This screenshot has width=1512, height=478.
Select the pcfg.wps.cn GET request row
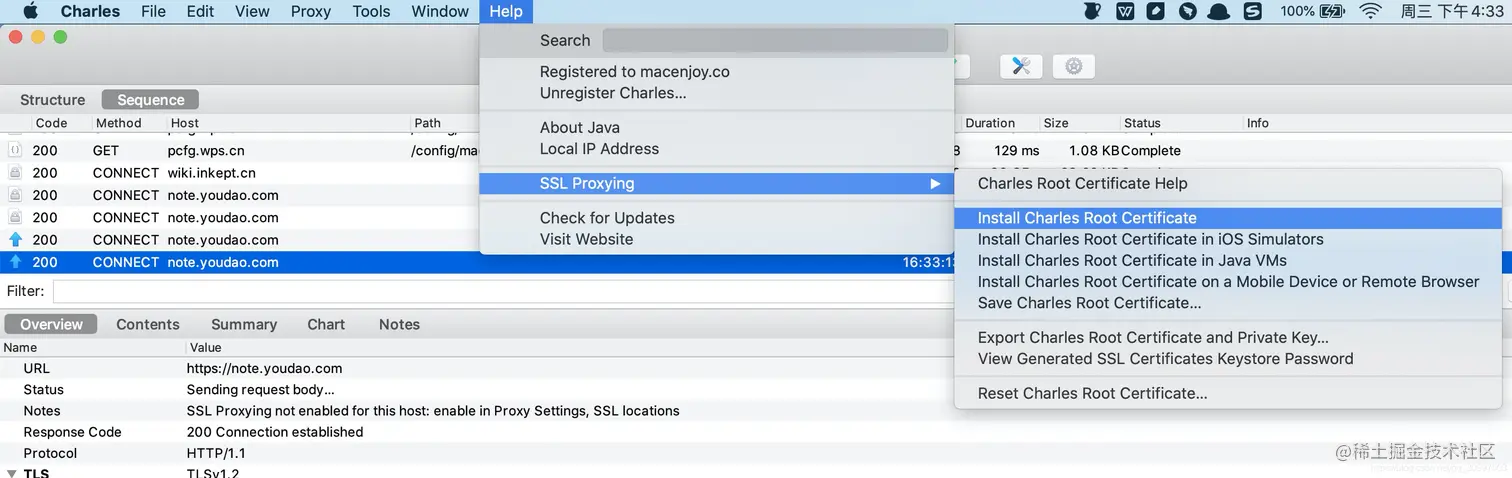pyautogui.click(x=240, y=150)
